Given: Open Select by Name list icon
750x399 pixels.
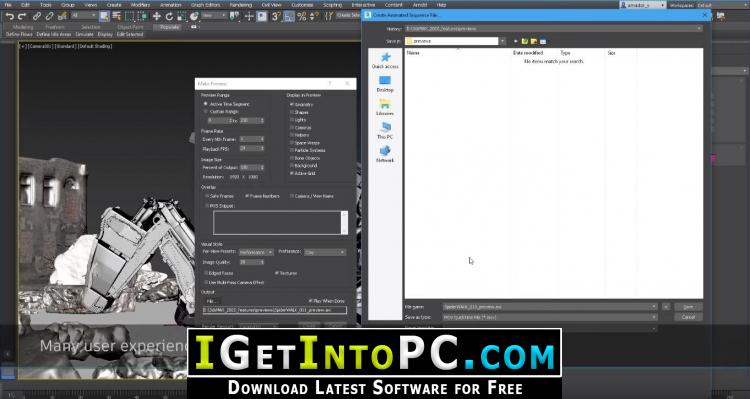Looking at the screenshot, I should [116, 16].
